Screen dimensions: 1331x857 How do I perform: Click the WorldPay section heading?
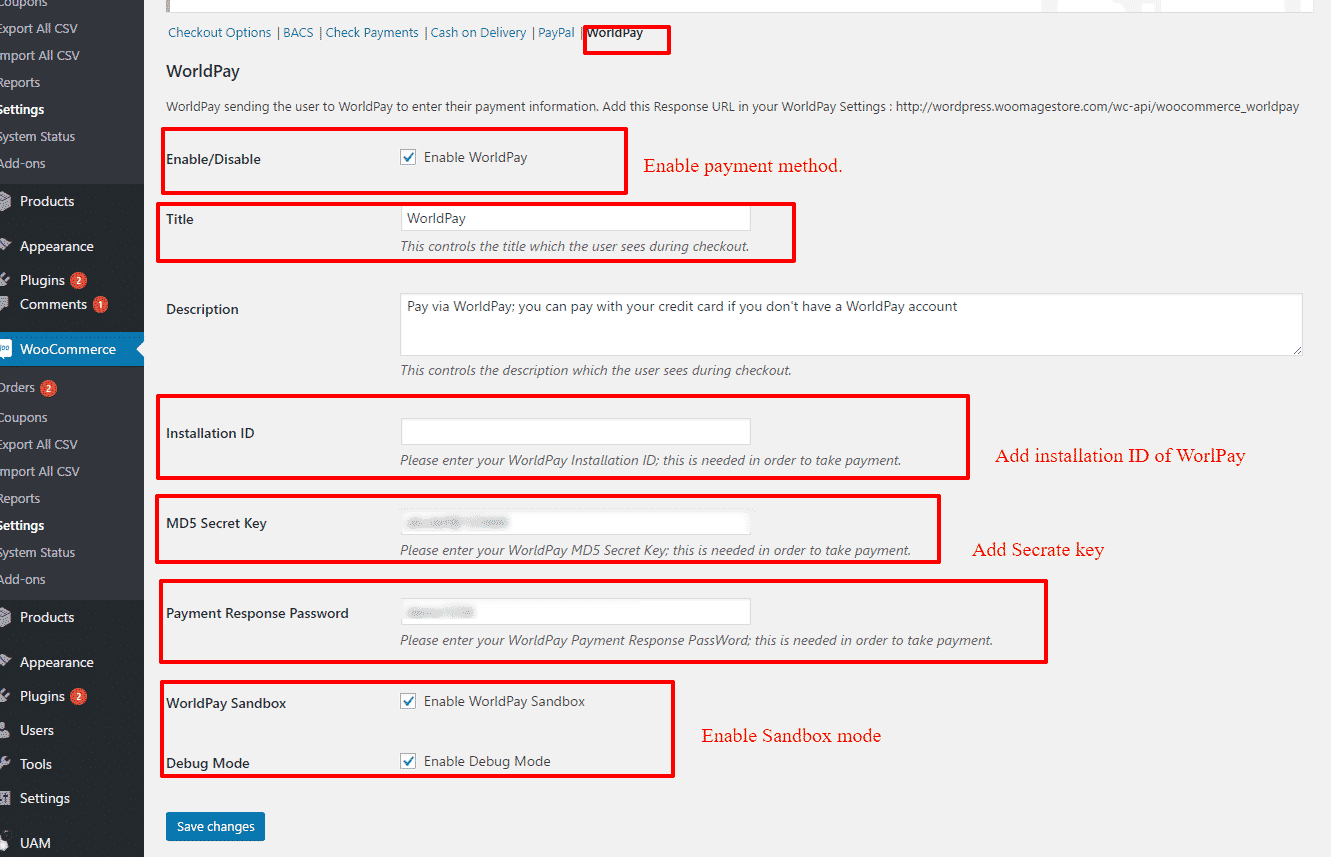click(203, 71)
